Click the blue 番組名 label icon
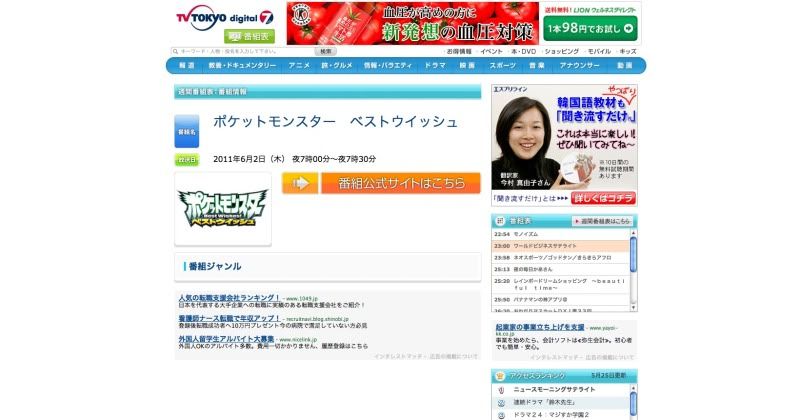Image resolution: width=800 pixels, height=420 pixels. (x=187, y=131)
